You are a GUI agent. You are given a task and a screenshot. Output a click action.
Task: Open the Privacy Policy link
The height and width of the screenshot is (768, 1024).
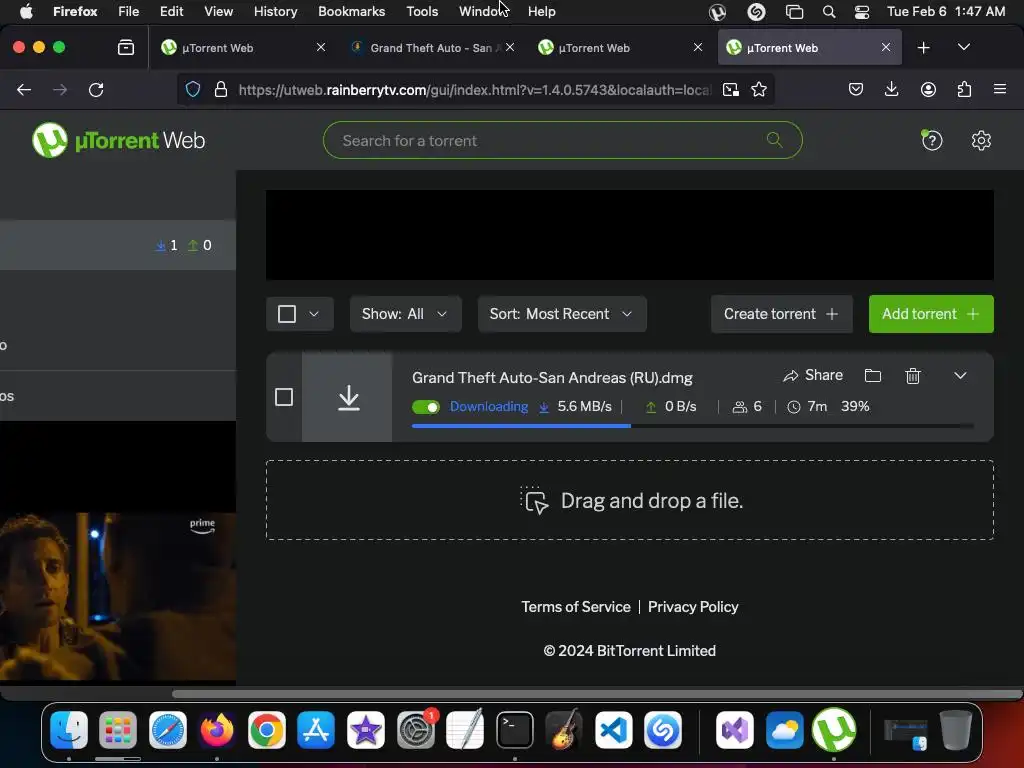point(693,607)
